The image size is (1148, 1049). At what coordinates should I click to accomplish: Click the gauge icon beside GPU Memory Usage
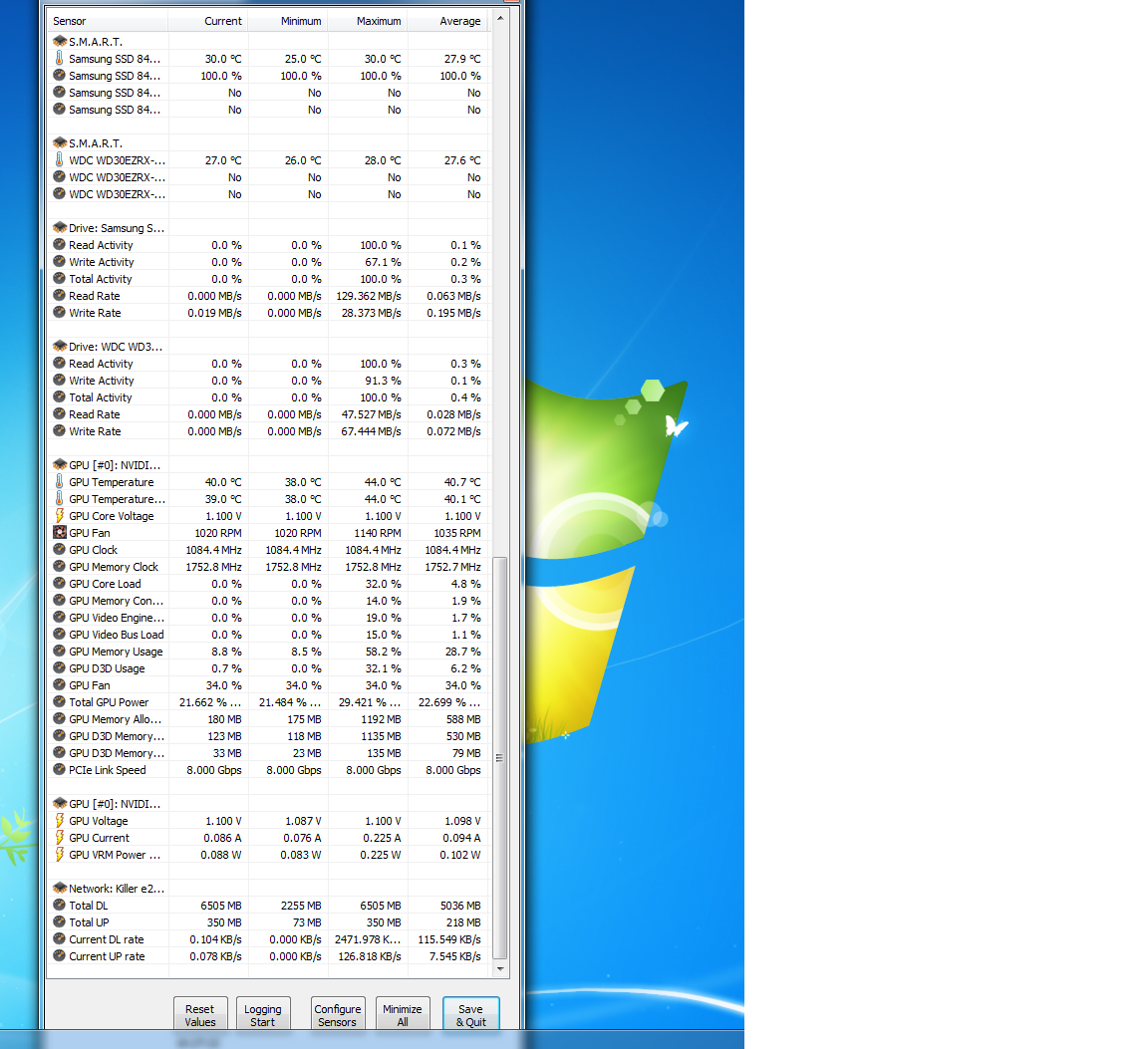coord(60,651)
